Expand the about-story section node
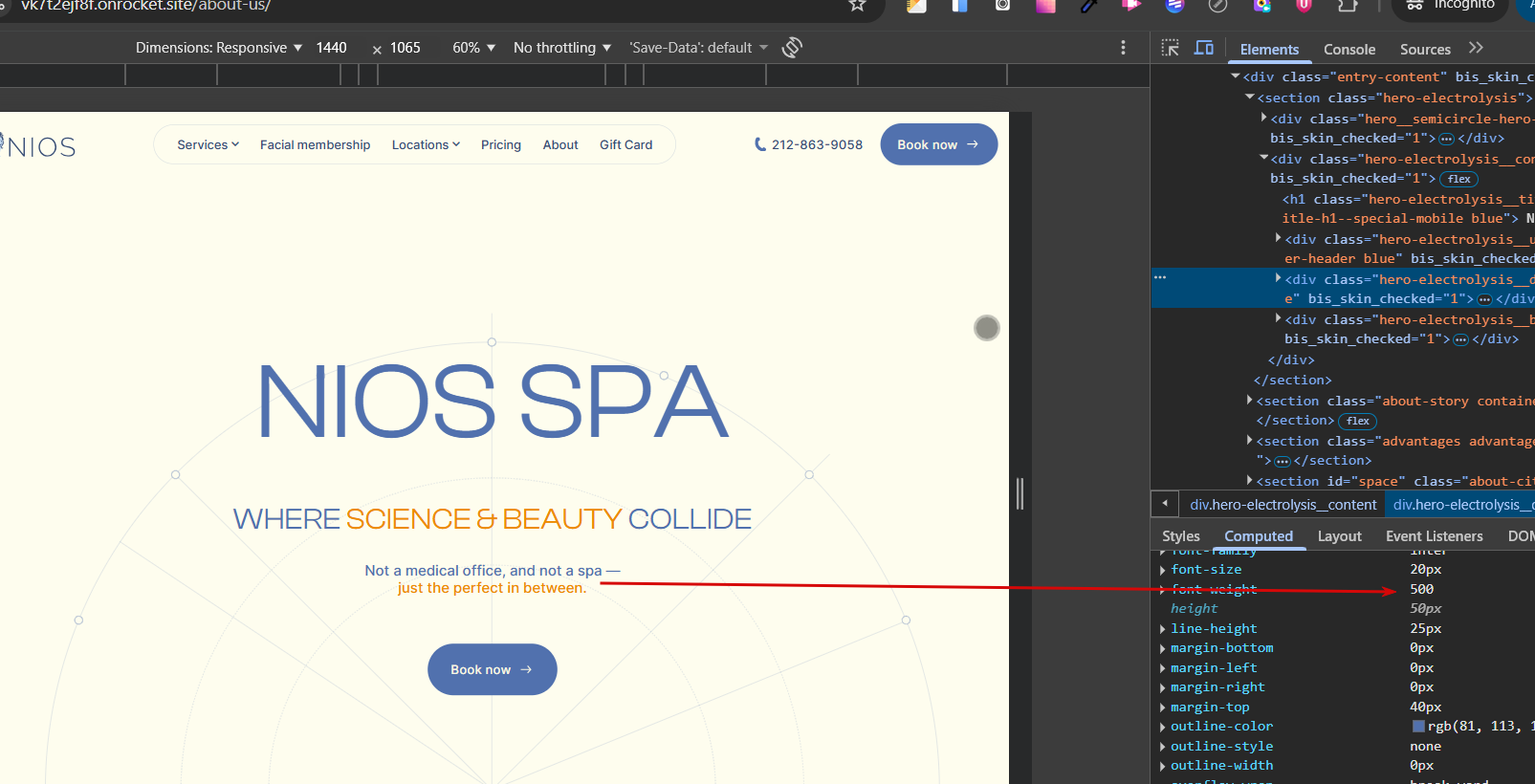The image size is (1535, 784). tap(1250, 401)
